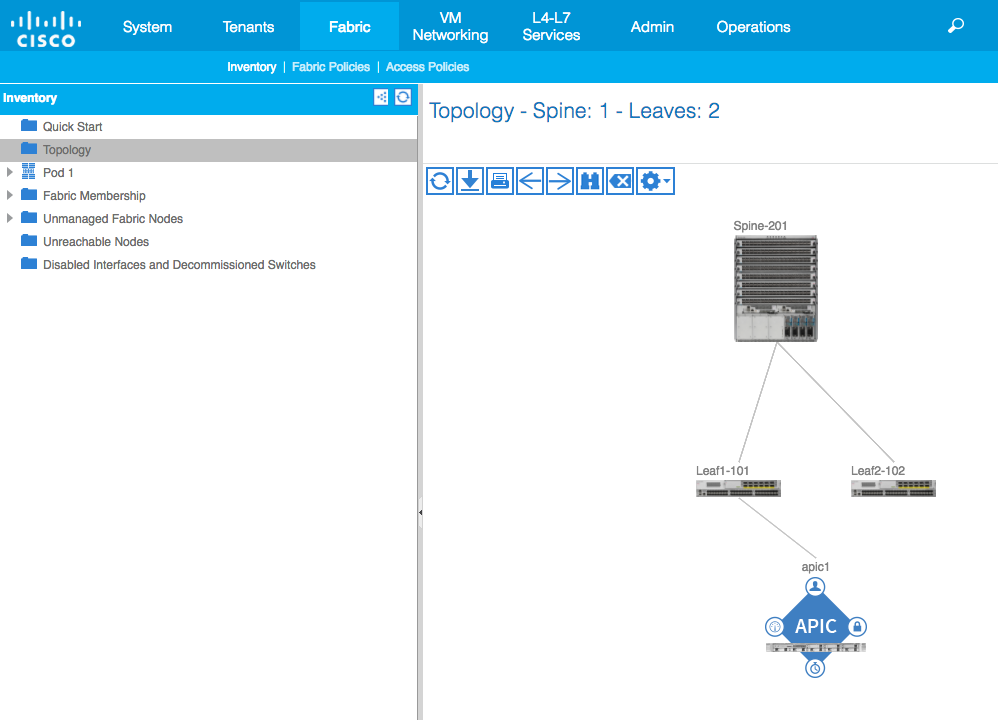Expand the Unmanaged Fabric Nodes tree node
Image resolution: width=998 pixels, height=720 pixels.
pos(10,219)
